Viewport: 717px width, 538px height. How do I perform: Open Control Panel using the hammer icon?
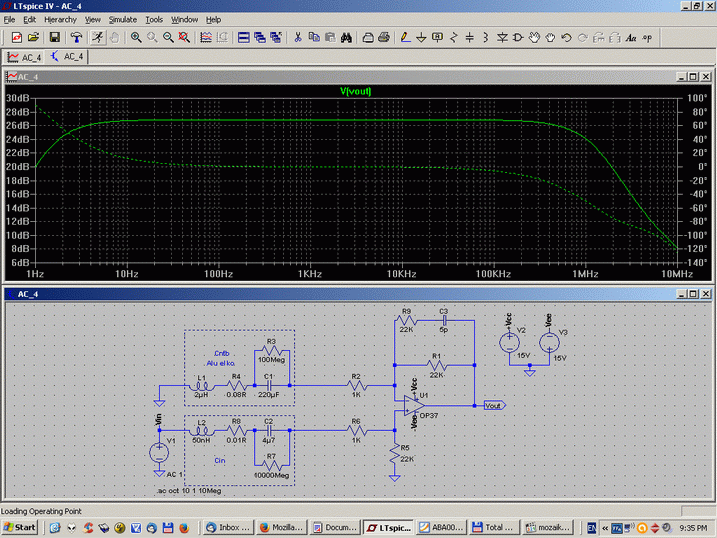(x=76, y=37)
